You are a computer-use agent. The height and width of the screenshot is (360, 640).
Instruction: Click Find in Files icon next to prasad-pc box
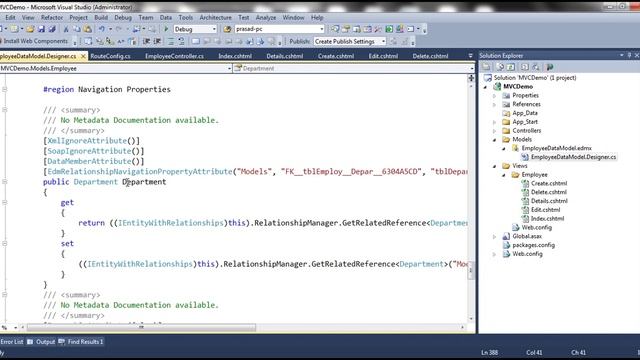coord(227,29)
